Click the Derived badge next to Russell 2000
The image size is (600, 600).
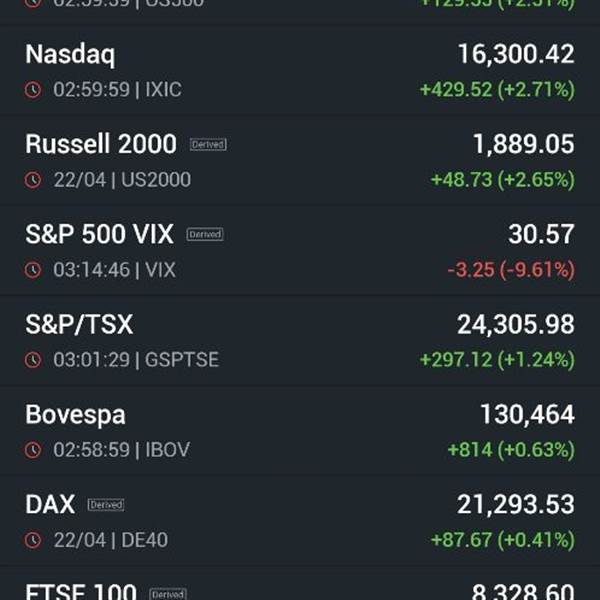(x=208, y=144)
